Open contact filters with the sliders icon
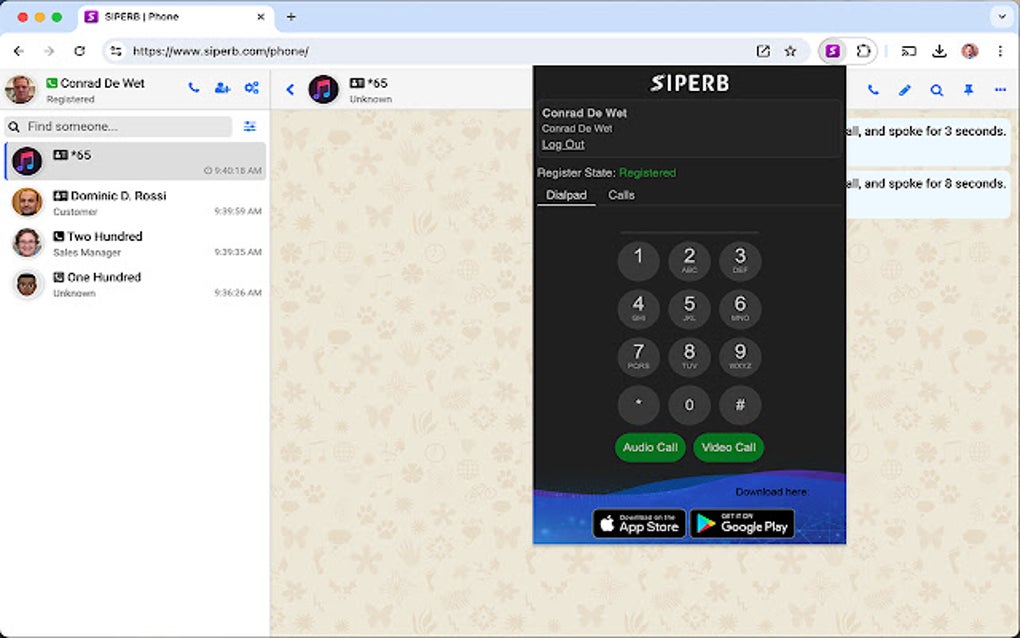The width and height of the screenshot is (1020, 638). [250, 126]
